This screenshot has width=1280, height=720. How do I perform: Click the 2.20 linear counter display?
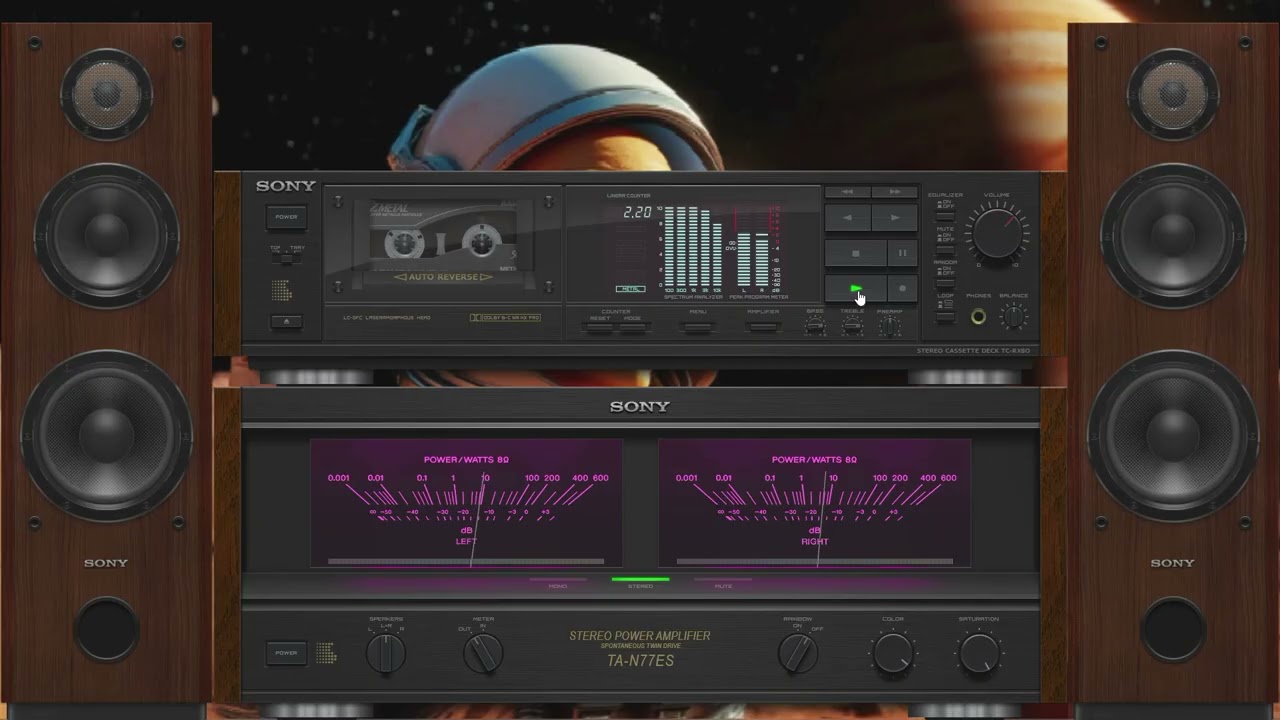pos(637,212)
